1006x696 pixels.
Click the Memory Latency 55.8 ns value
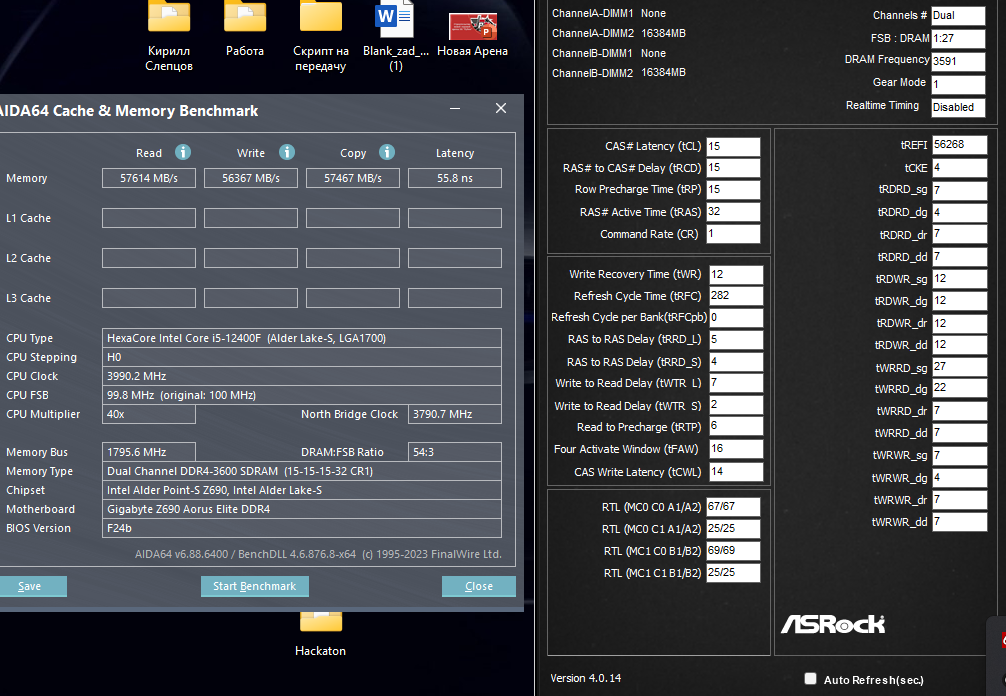(x=455, y=178)
